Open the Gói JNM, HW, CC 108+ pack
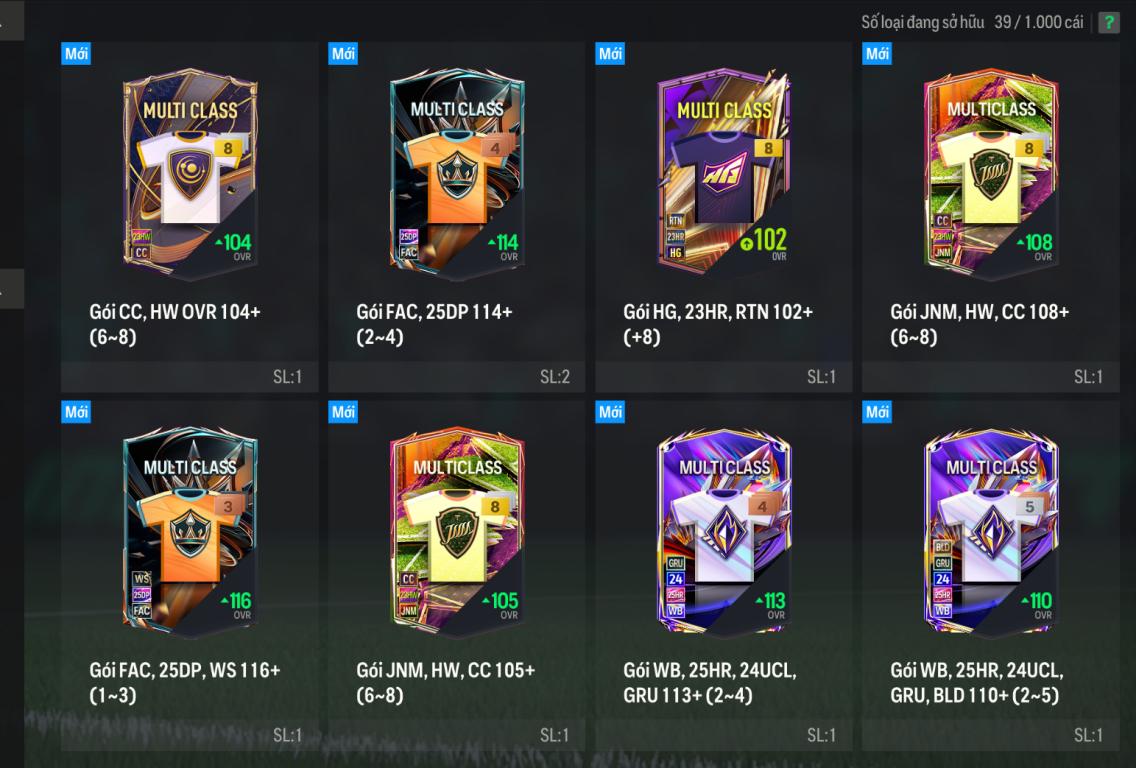The width and height of the screenshot is (1136, 768). pos(990,217)
